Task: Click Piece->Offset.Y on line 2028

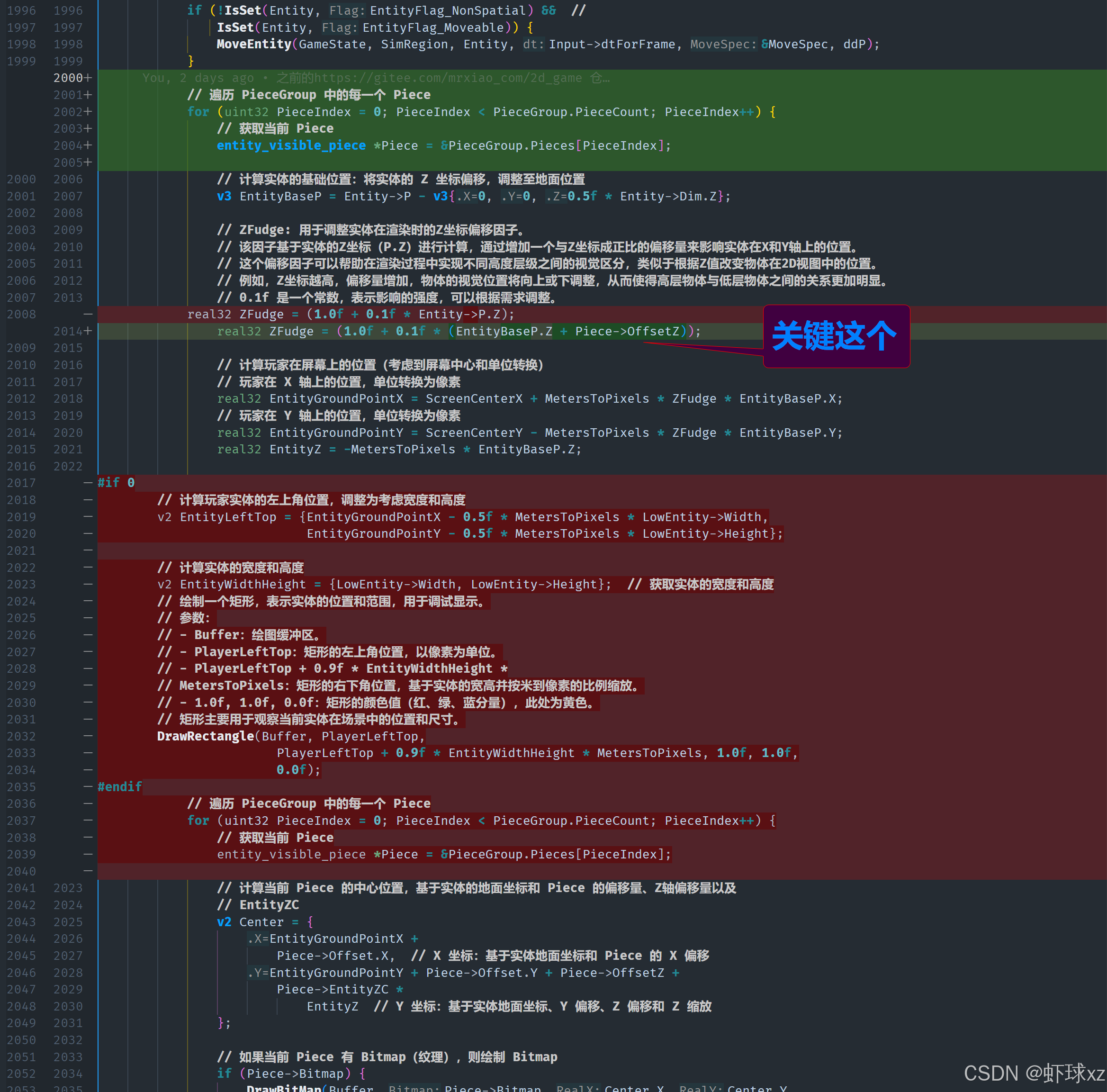Action: [481, 973]
